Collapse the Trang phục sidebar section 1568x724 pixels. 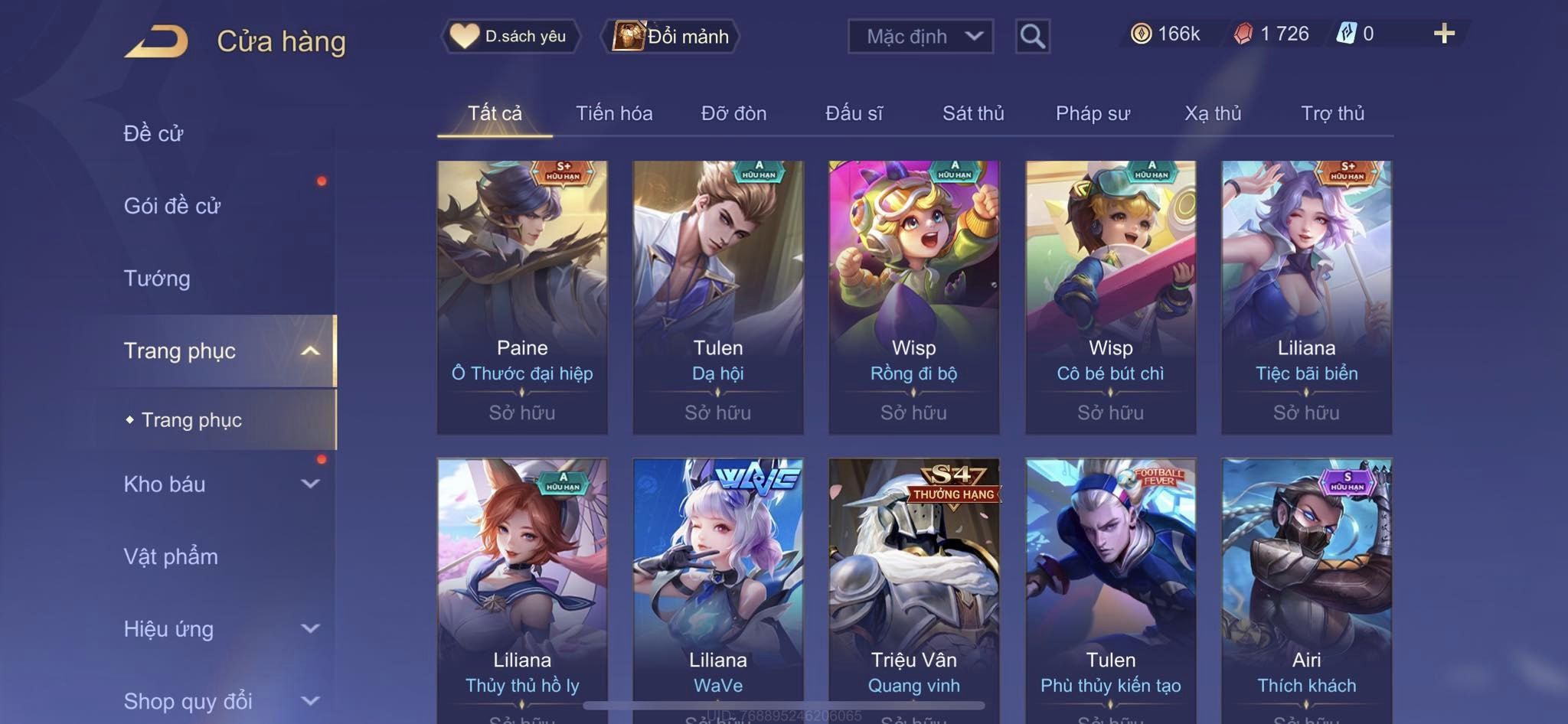pyautogui.click(x=310, y=351)
